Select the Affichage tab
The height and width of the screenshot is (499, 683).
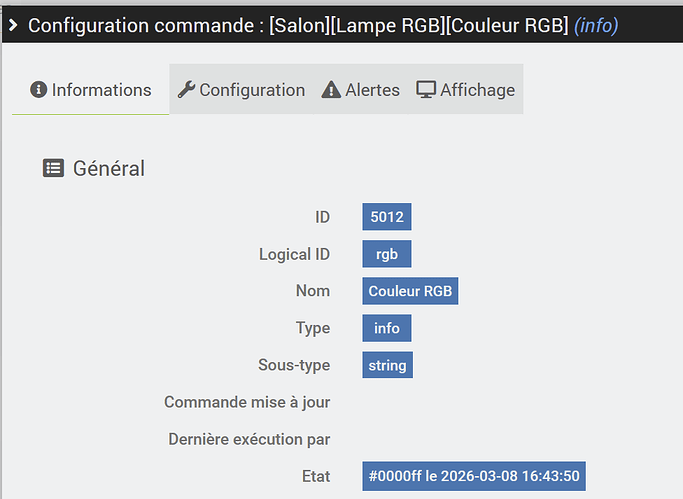click(466, 90)
